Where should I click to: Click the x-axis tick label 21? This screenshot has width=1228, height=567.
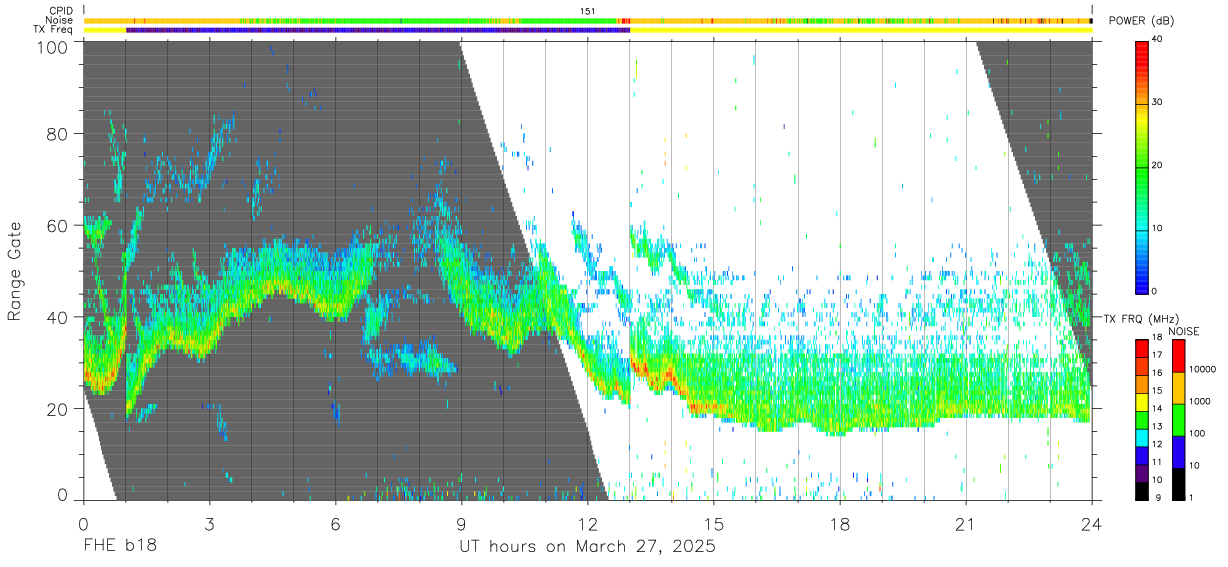coord(965,523)
